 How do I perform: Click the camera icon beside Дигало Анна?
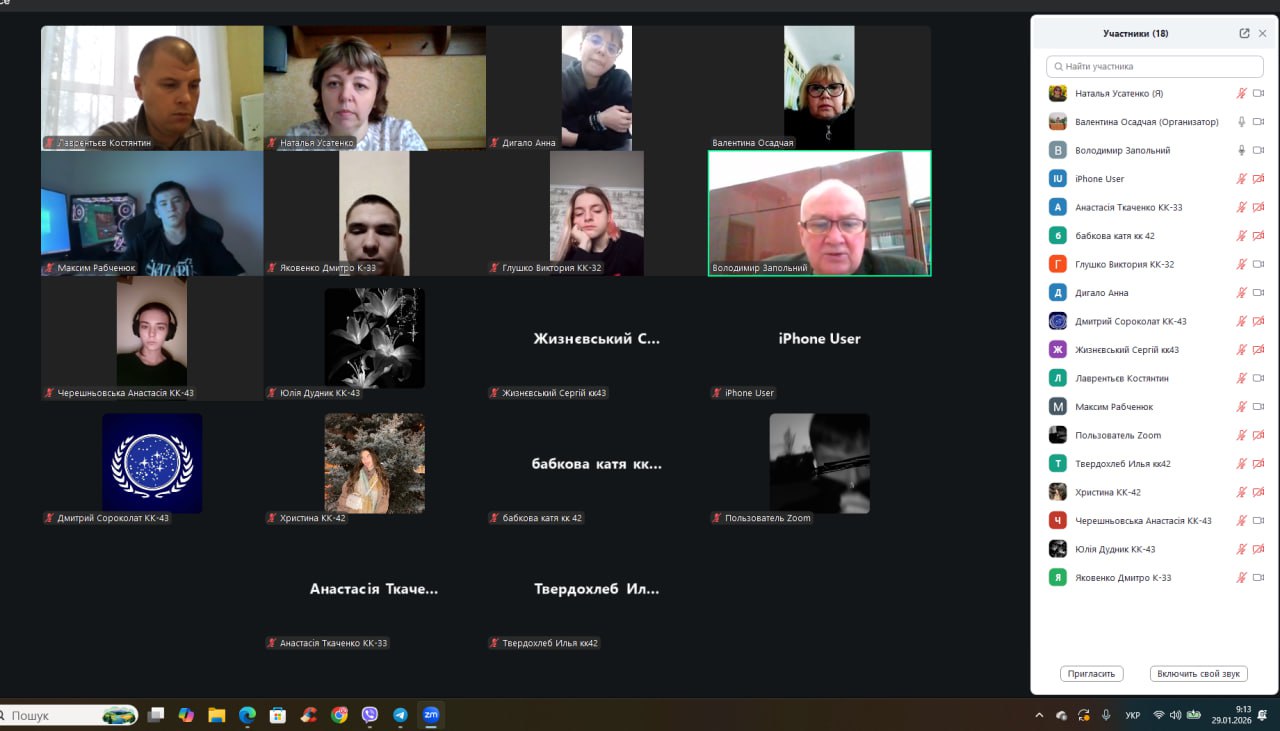click(x=1258, y=293)
